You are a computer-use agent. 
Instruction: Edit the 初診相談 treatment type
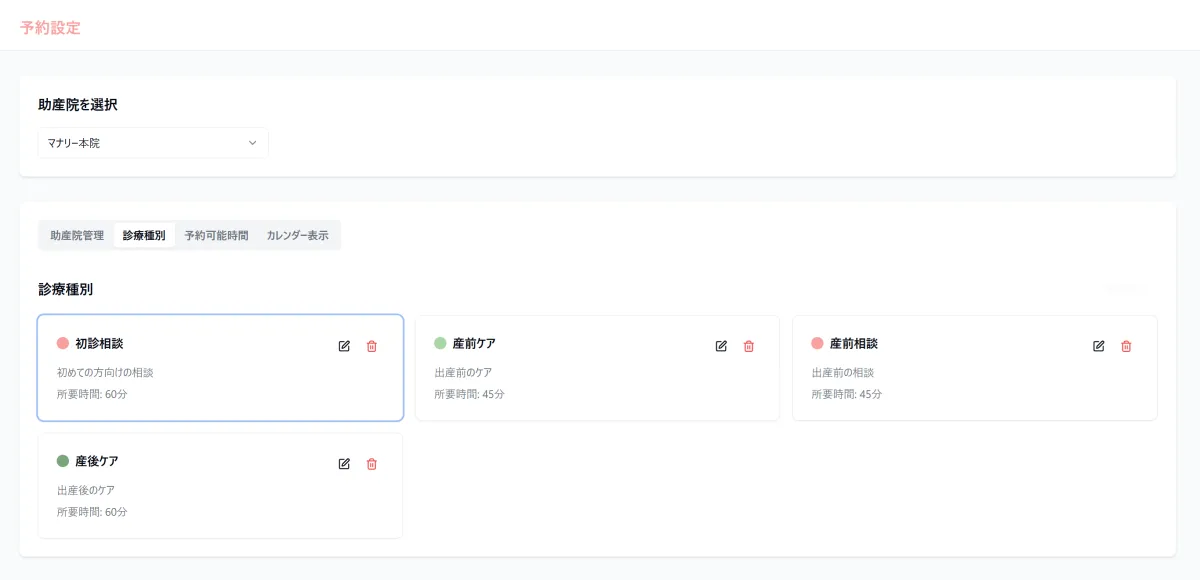(x=344, y=346)
